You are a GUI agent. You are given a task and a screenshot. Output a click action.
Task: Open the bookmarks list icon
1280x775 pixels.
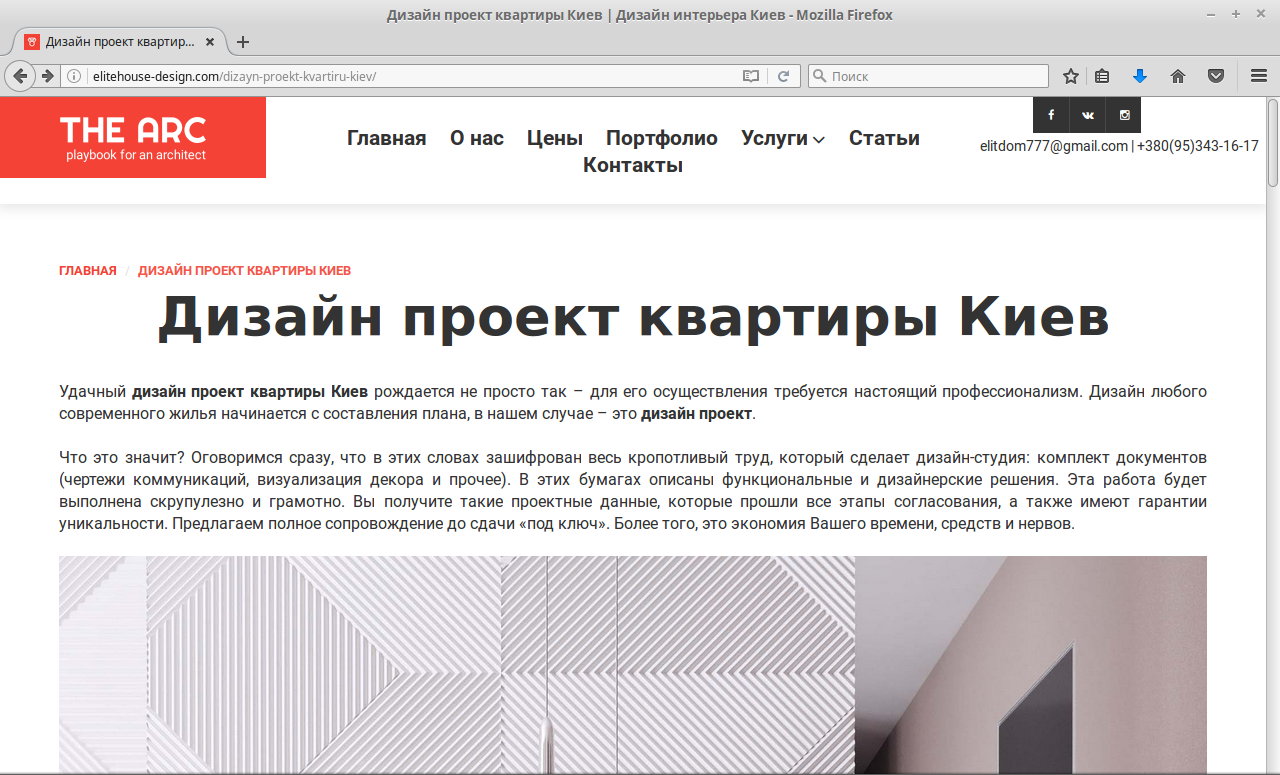click(x=1102, y=76)
